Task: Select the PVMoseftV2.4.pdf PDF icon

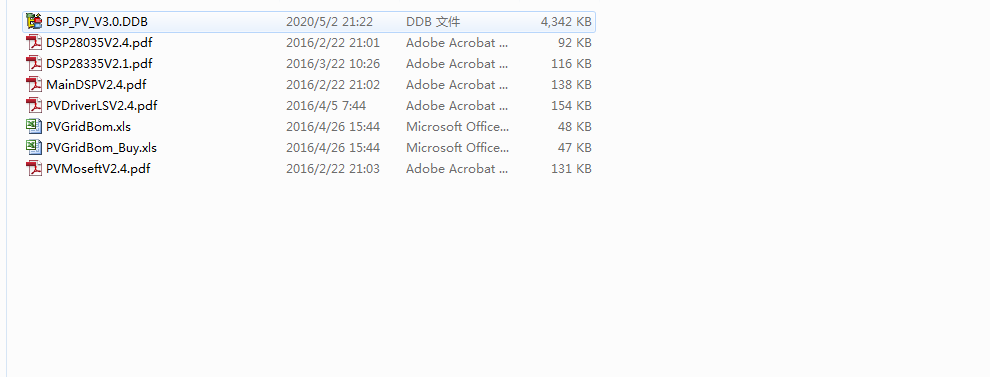Action: [x=34, y=169]
